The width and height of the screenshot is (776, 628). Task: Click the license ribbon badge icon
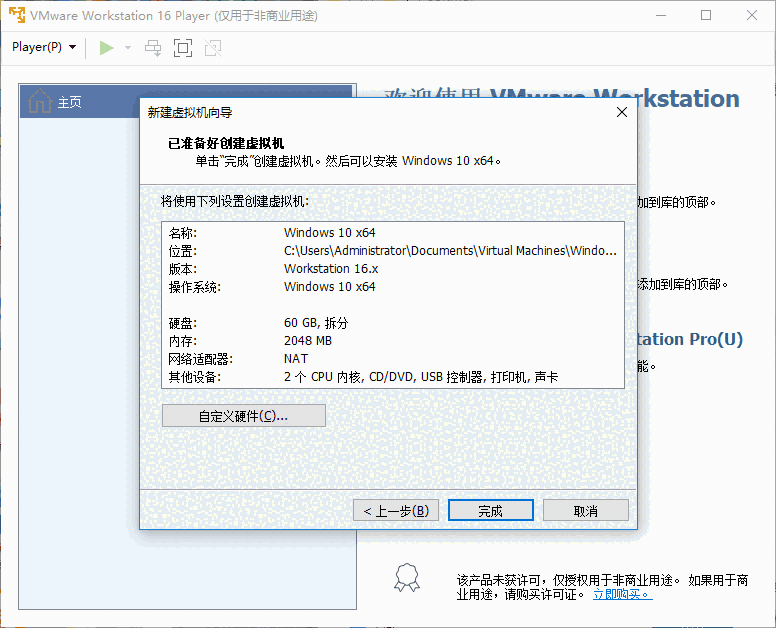point(407,578)
